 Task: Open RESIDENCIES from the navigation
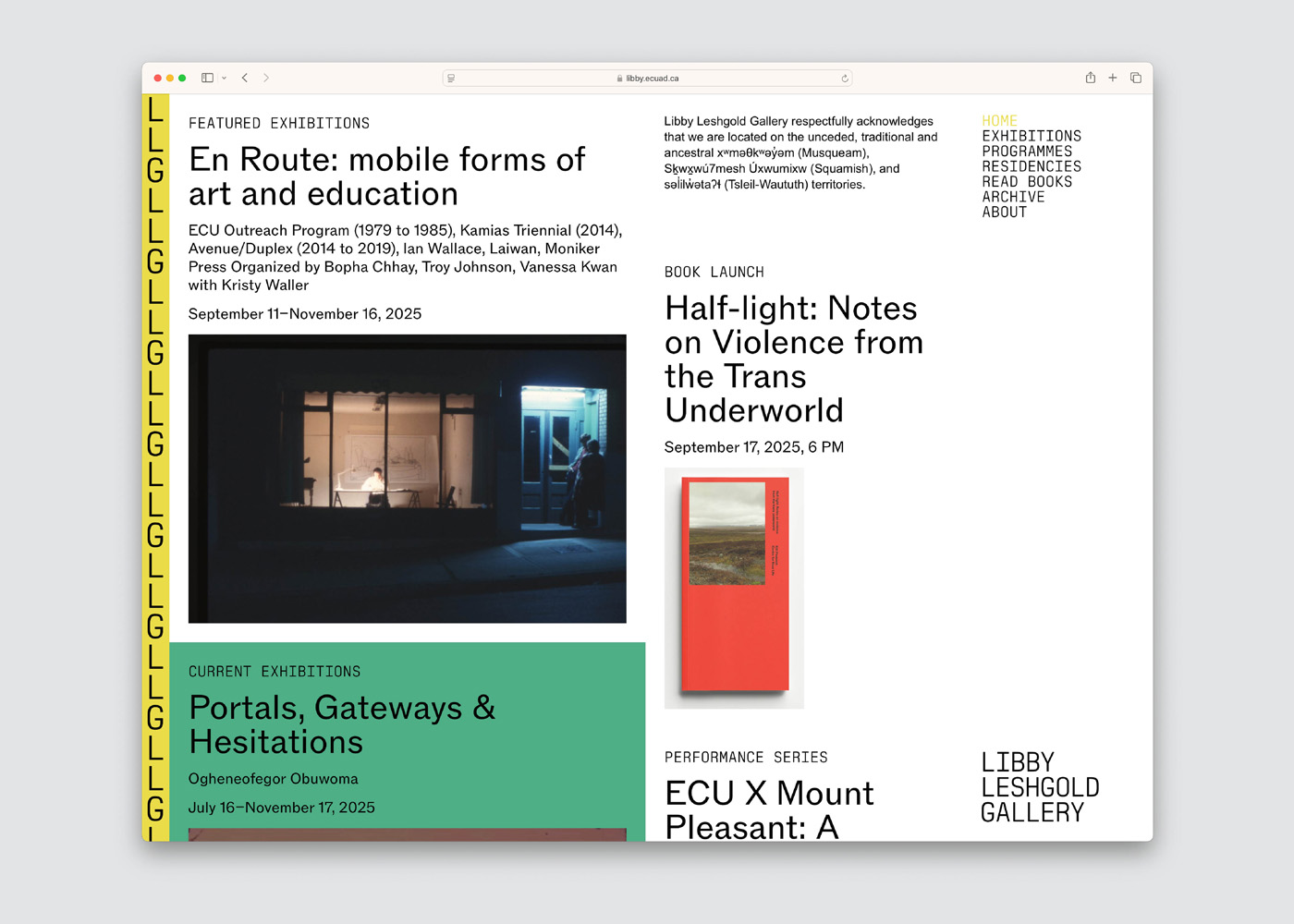pos(1031,166)
